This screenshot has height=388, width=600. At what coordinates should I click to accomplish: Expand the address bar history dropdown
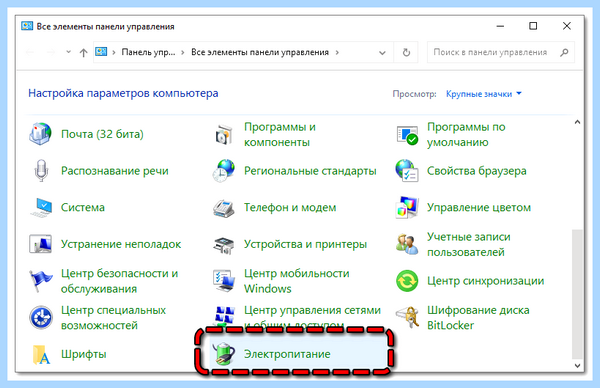pyautogui.click(x=382, y=53)
